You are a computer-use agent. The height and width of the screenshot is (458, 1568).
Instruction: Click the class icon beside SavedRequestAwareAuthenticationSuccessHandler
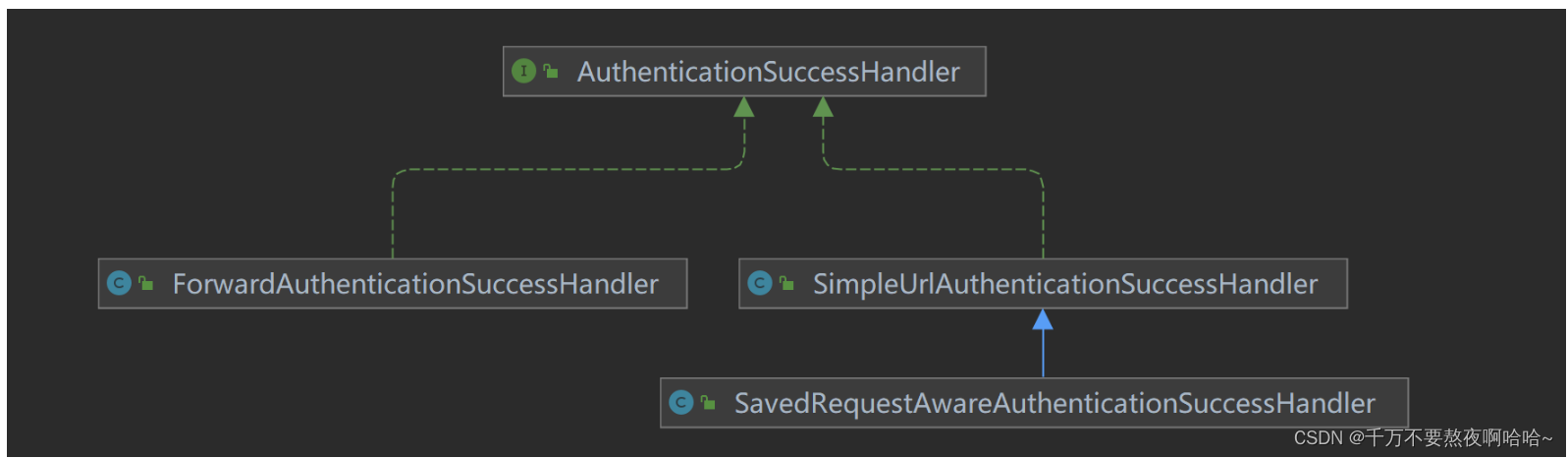click(x=680, y=402)
